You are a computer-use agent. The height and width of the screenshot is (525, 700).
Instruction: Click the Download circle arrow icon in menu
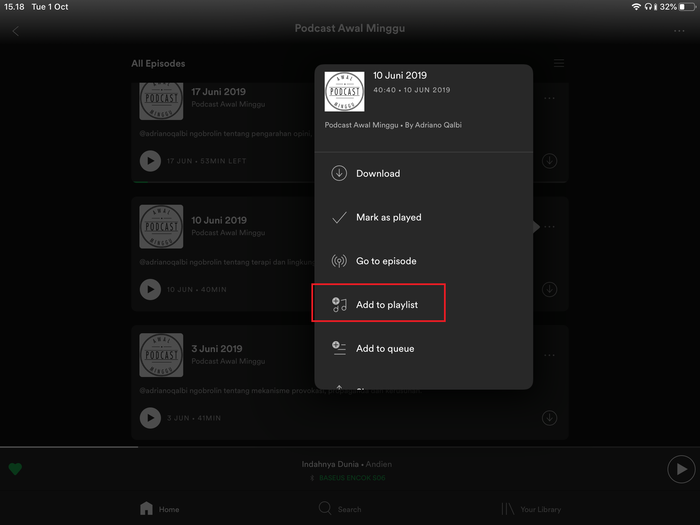click(339, 173)
